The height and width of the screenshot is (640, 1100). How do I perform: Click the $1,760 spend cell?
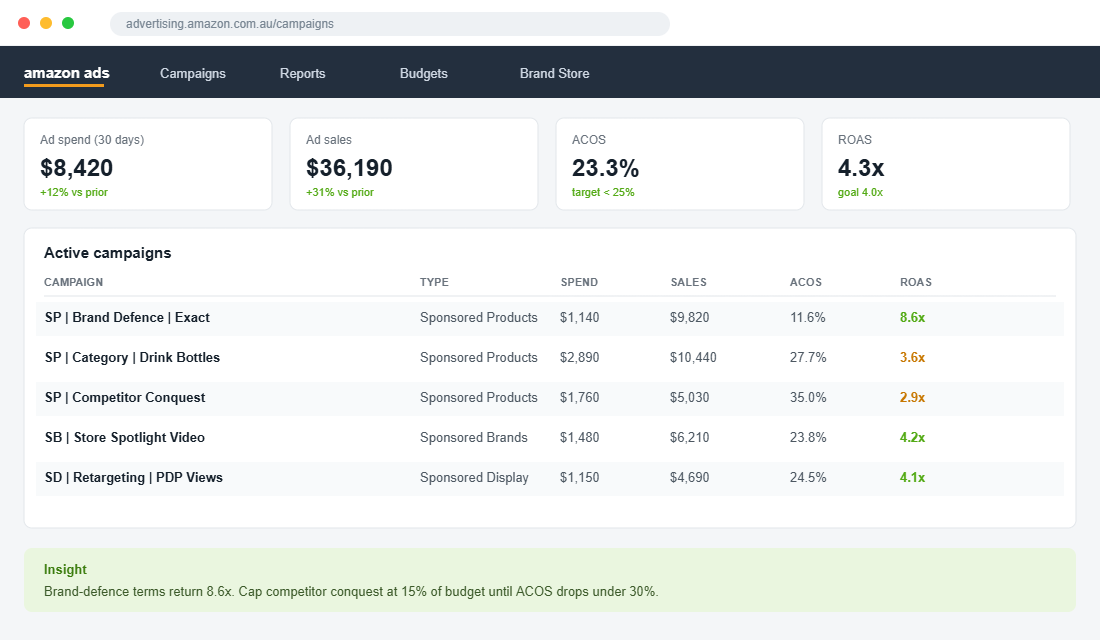[x=579, y=397]
